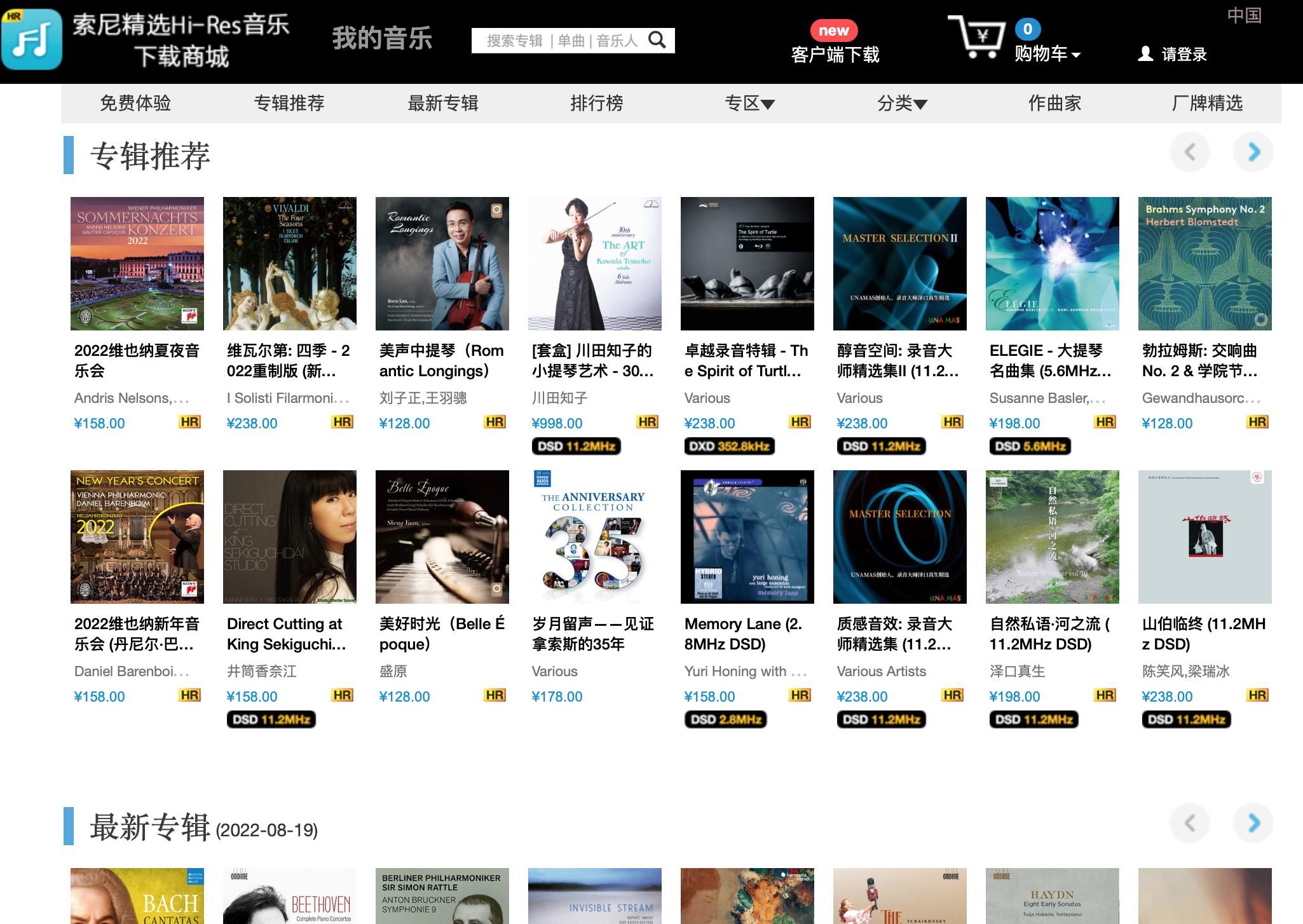Screen dimensions: 1303x924
Task: Open the Vivaldi Four Seasons album cover
Action: (x=289, y=263)
